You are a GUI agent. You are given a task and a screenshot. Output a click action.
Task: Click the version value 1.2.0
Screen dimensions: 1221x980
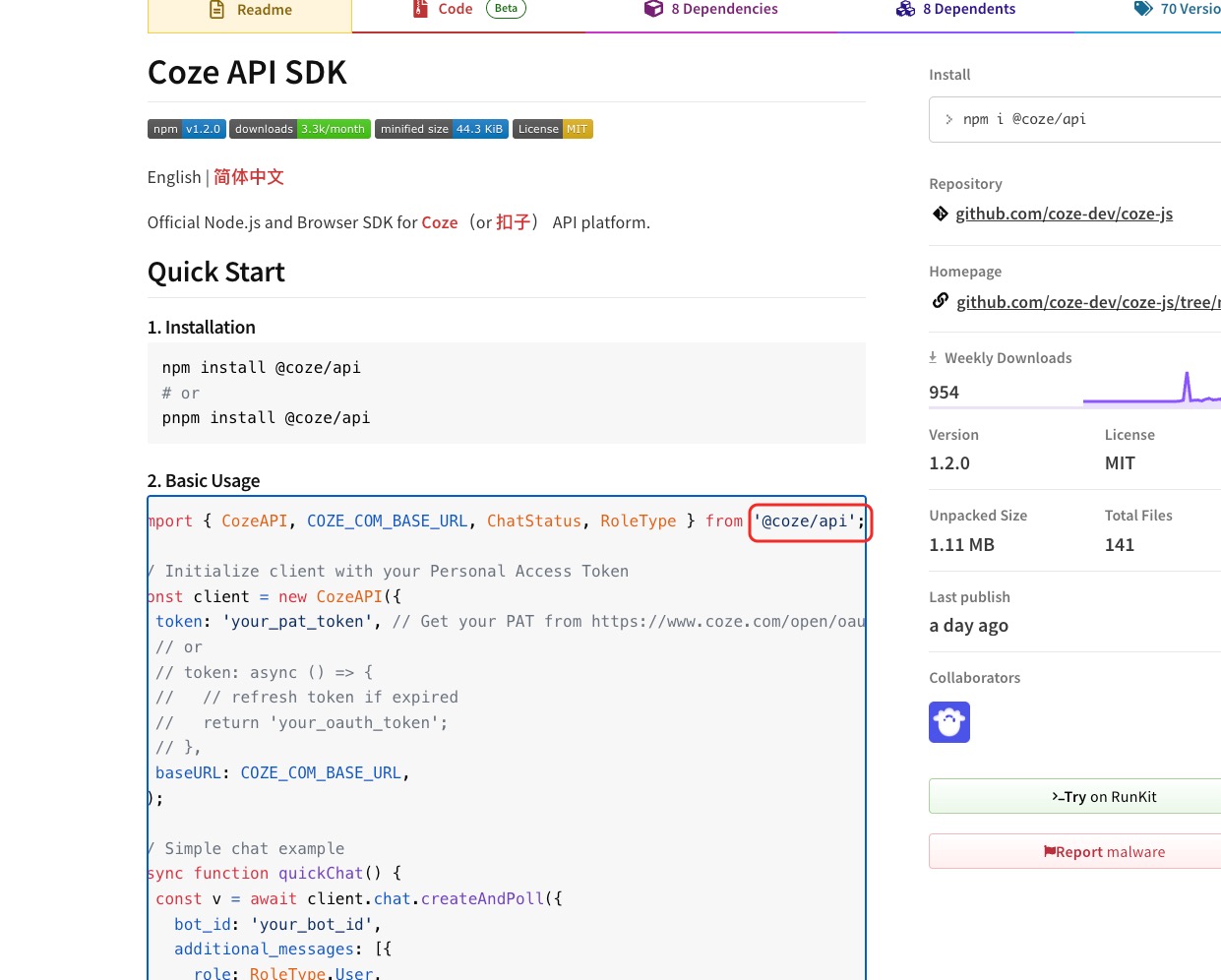tap(949, 463)
